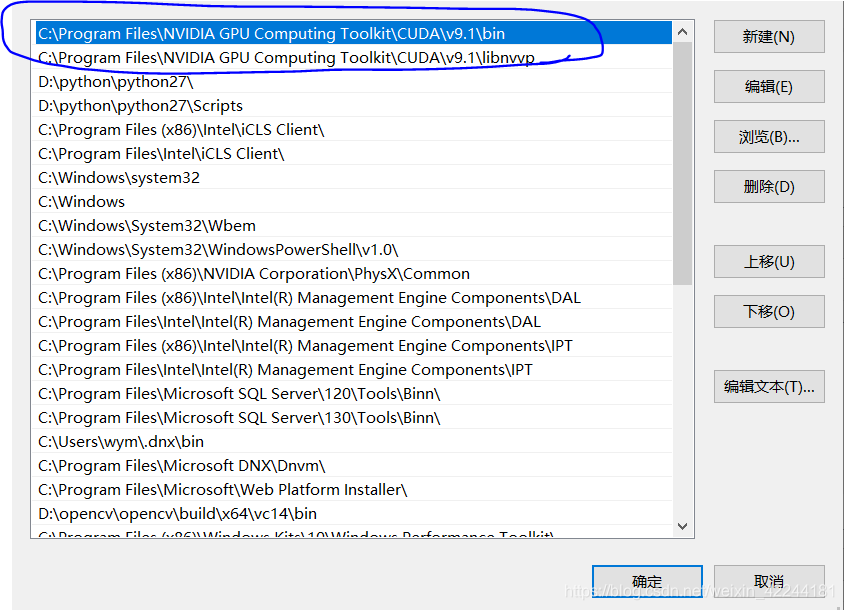
Task: Click the 新建(N) button
Action: pyautogui.click(x=769, y=37)
